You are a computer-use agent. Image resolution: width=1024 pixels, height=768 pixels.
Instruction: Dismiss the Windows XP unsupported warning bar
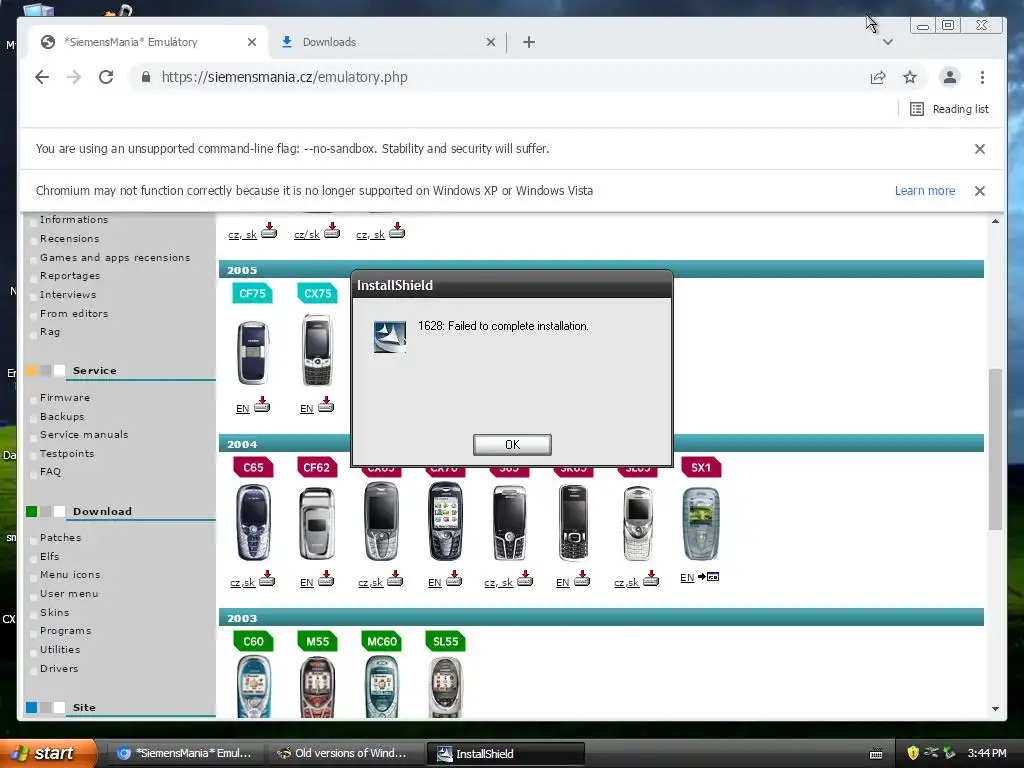(980, 191)
